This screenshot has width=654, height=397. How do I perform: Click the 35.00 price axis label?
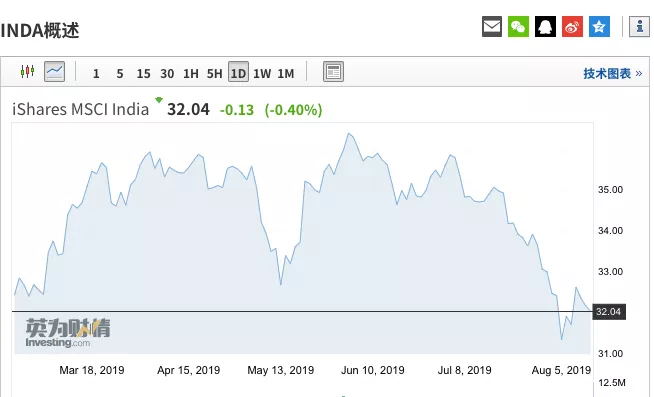coord(610,190)
